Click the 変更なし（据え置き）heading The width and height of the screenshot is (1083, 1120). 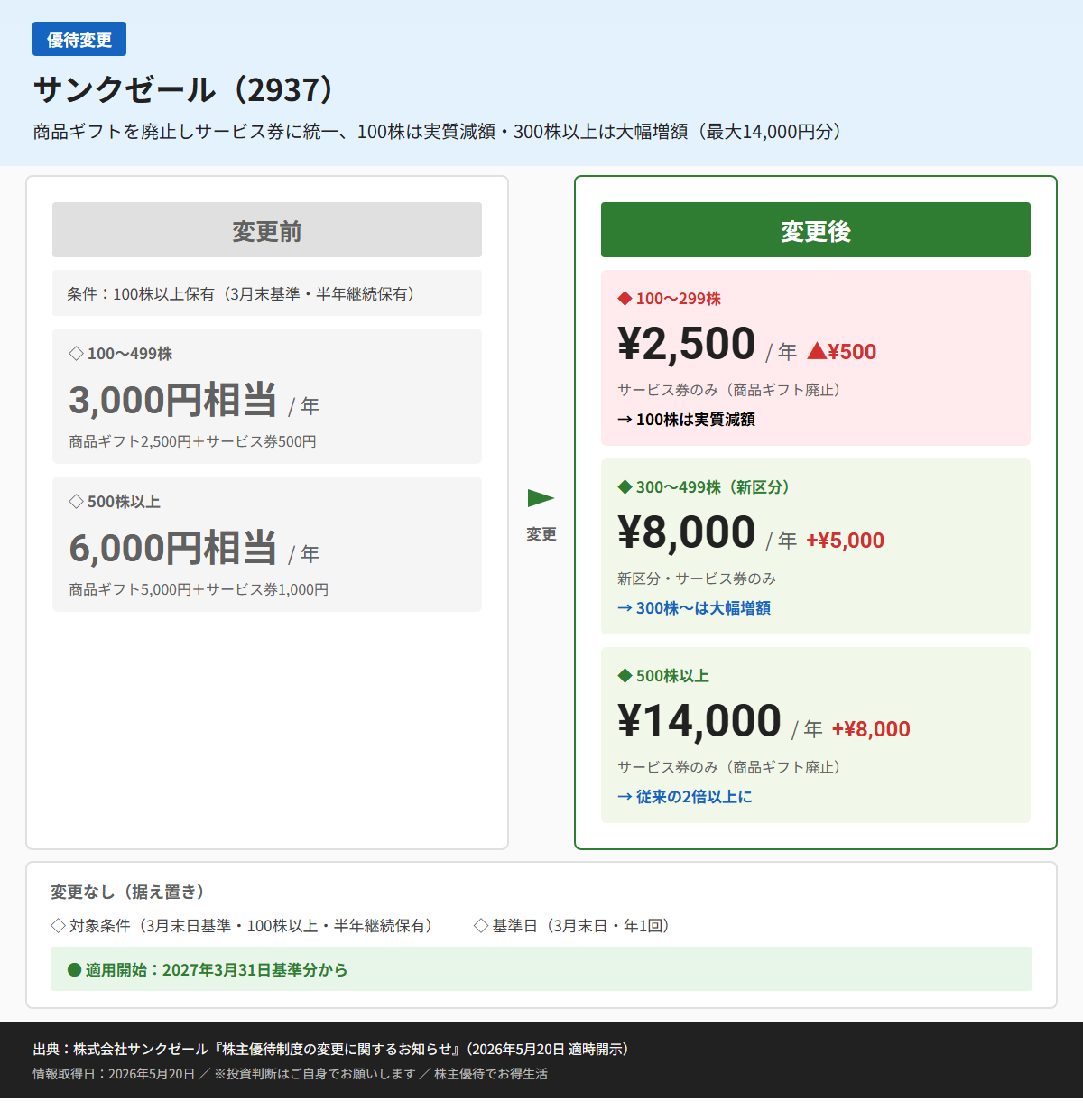[x=131, y=892]
